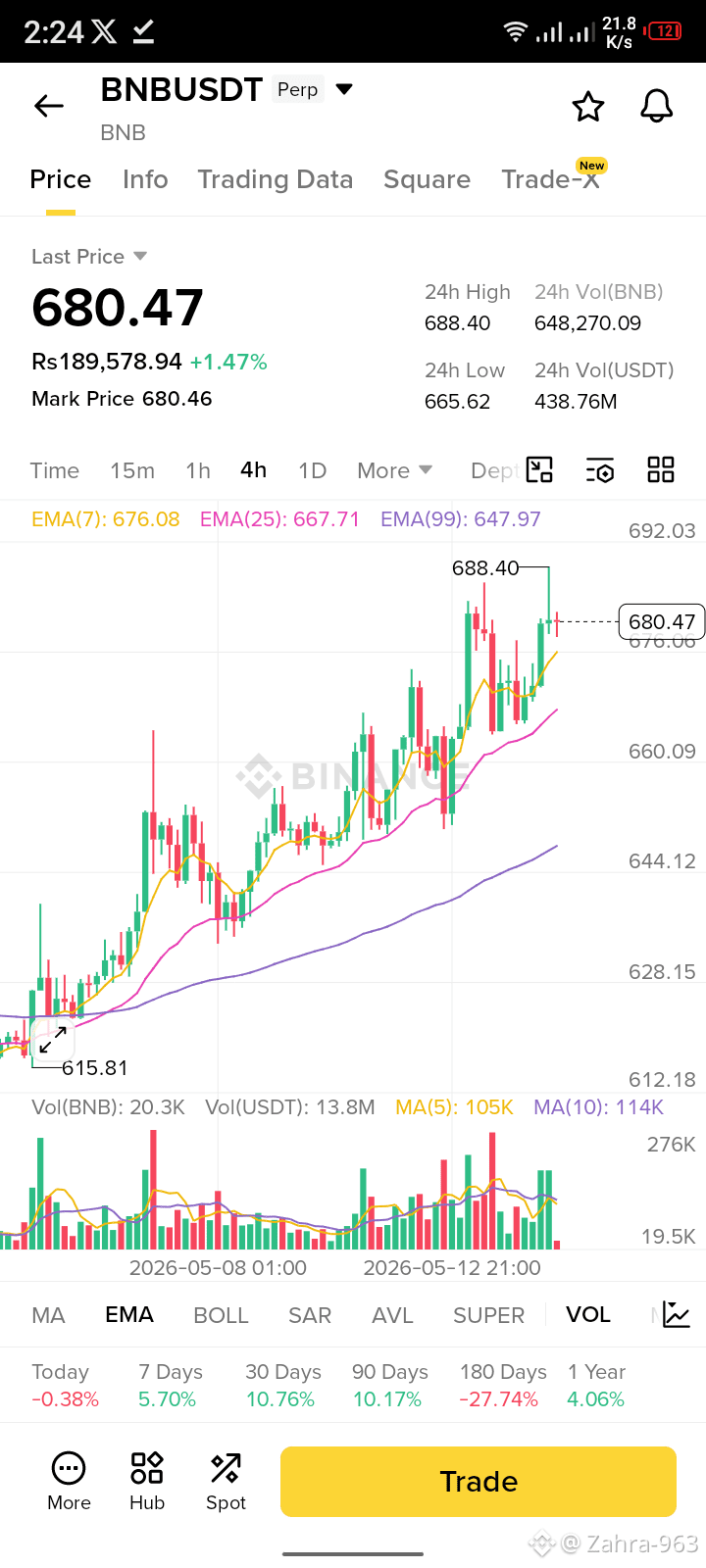This screenshot has height=1568, width=706.
Task: Select 1h chart interval
Action: (198, 470)
